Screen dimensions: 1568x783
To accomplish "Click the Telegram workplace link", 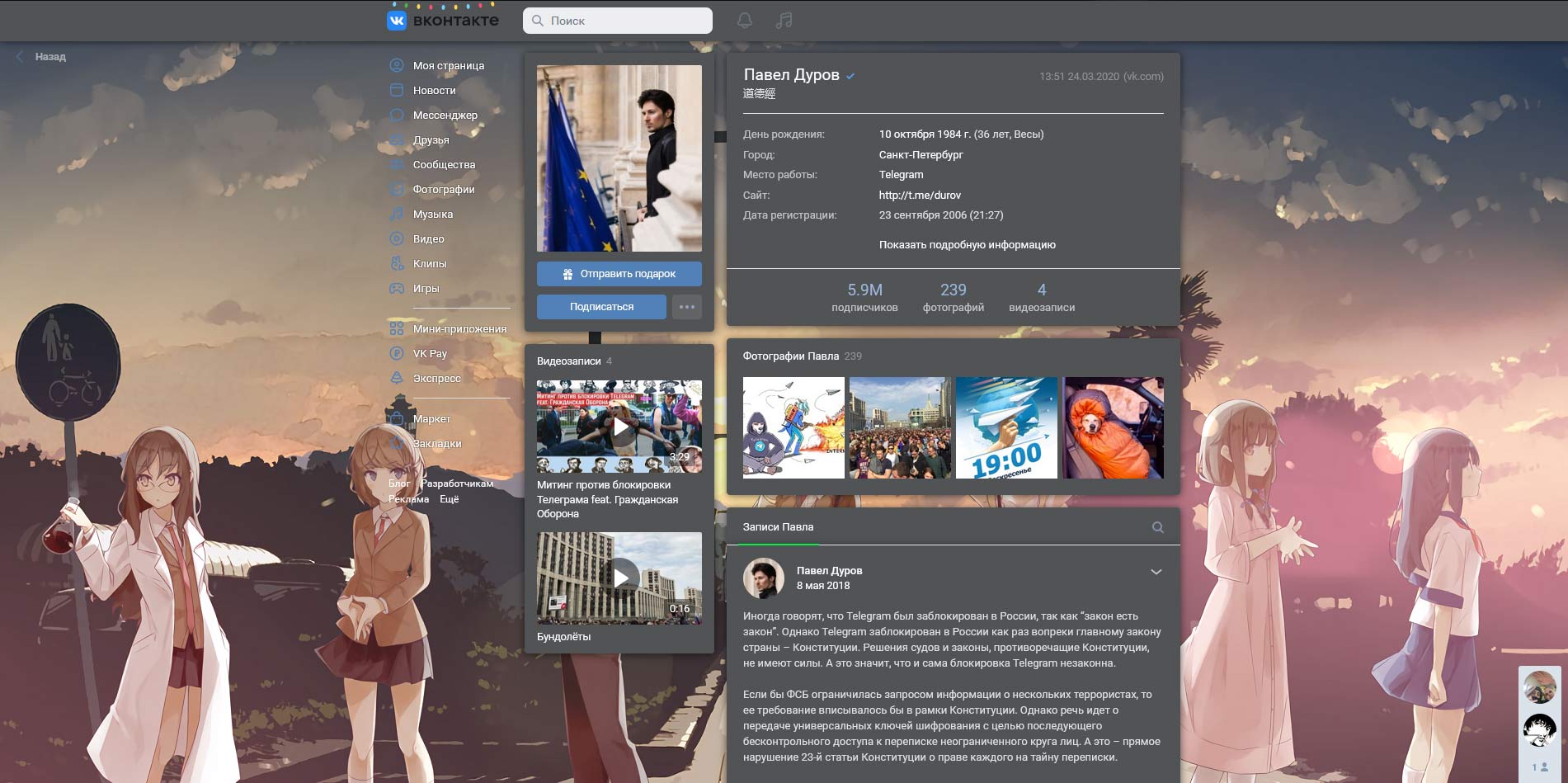I will [902, 175].
